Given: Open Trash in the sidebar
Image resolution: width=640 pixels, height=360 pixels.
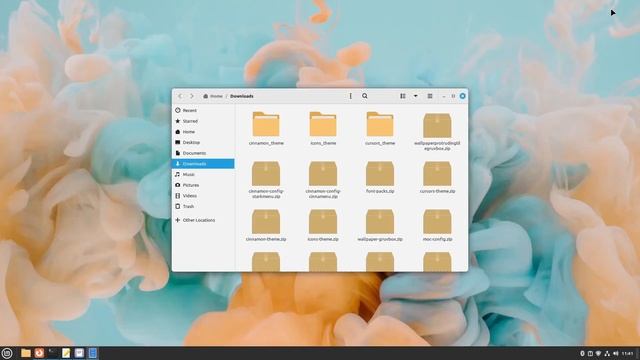Looking at the screenshot, I should (203, 206).
